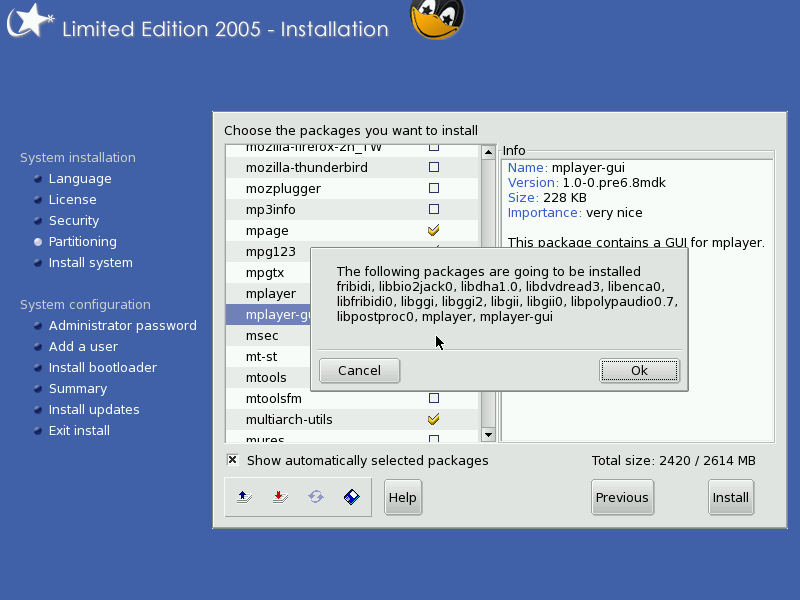Select the mplayer package row
800x600 pixels.
pos(268,293)
